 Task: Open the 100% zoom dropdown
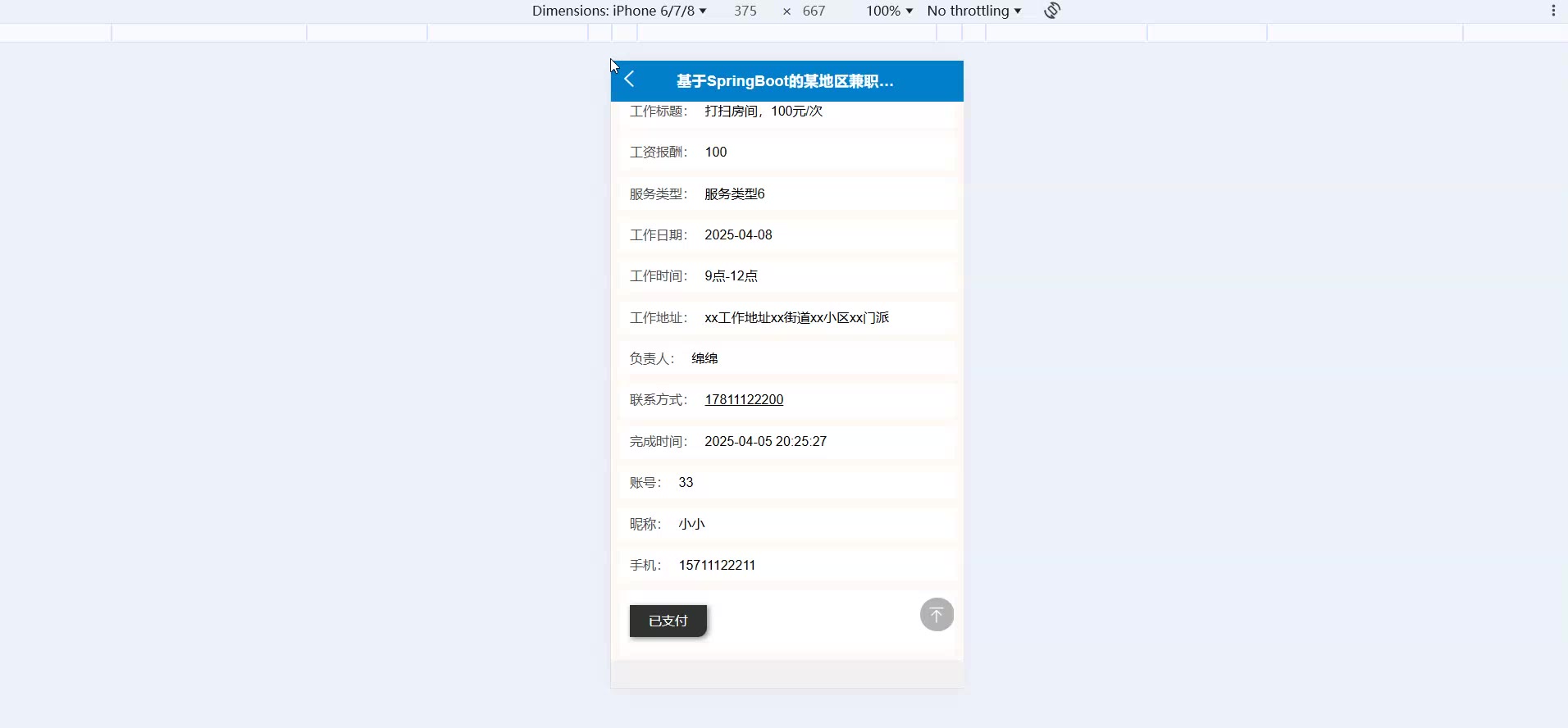tap(889, 11)
